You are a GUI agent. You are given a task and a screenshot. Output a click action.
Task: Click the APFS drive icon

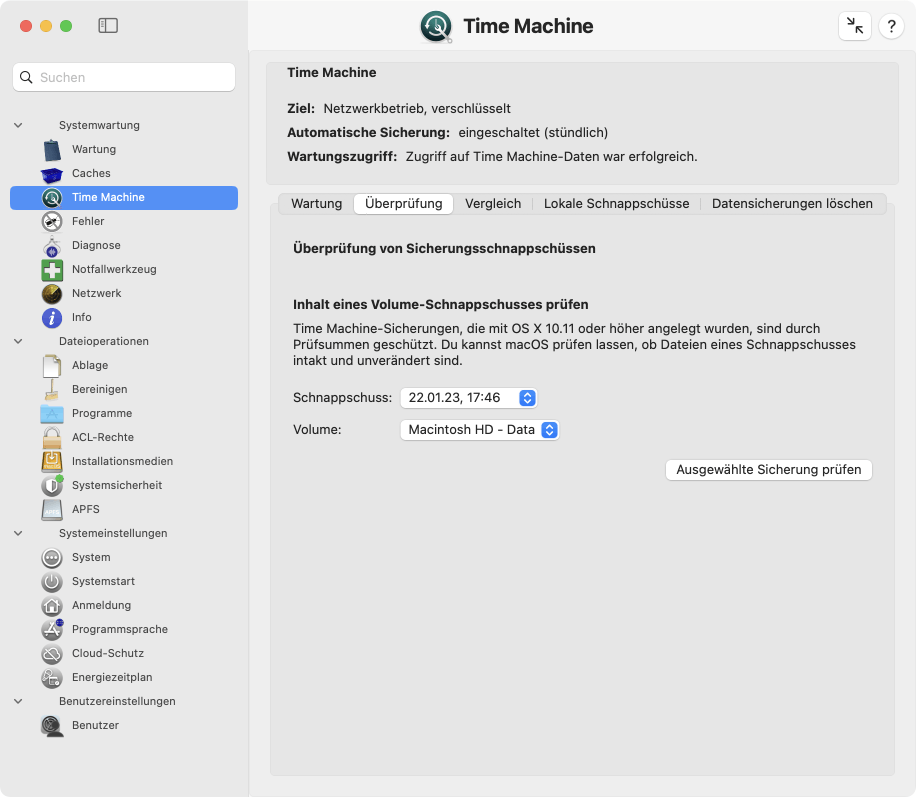52,510
